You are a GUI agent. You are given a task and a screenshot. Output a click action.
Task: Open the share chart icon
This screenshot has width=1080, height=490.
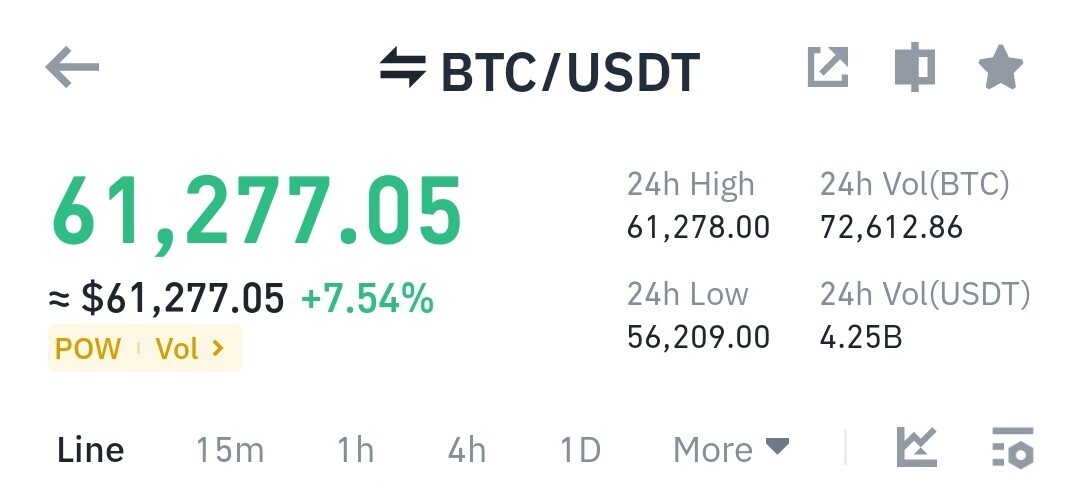coord(827,67)
